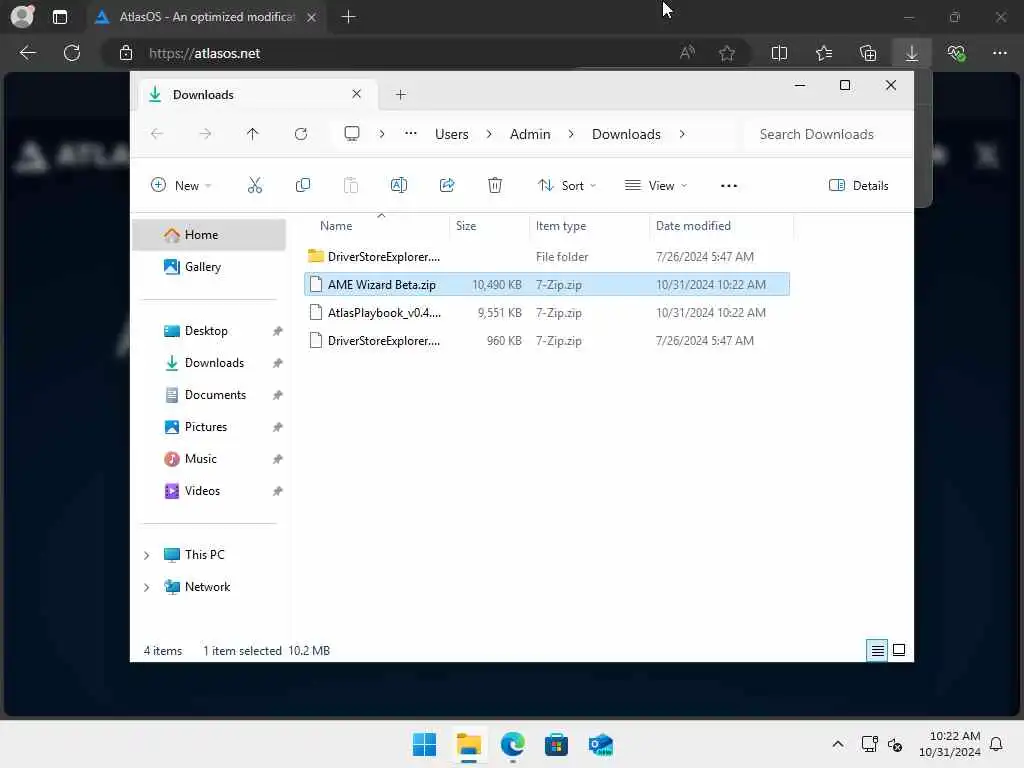Open Outlook from taskbar
This screenshot has width=1024, height=768.
pos(600,744)
